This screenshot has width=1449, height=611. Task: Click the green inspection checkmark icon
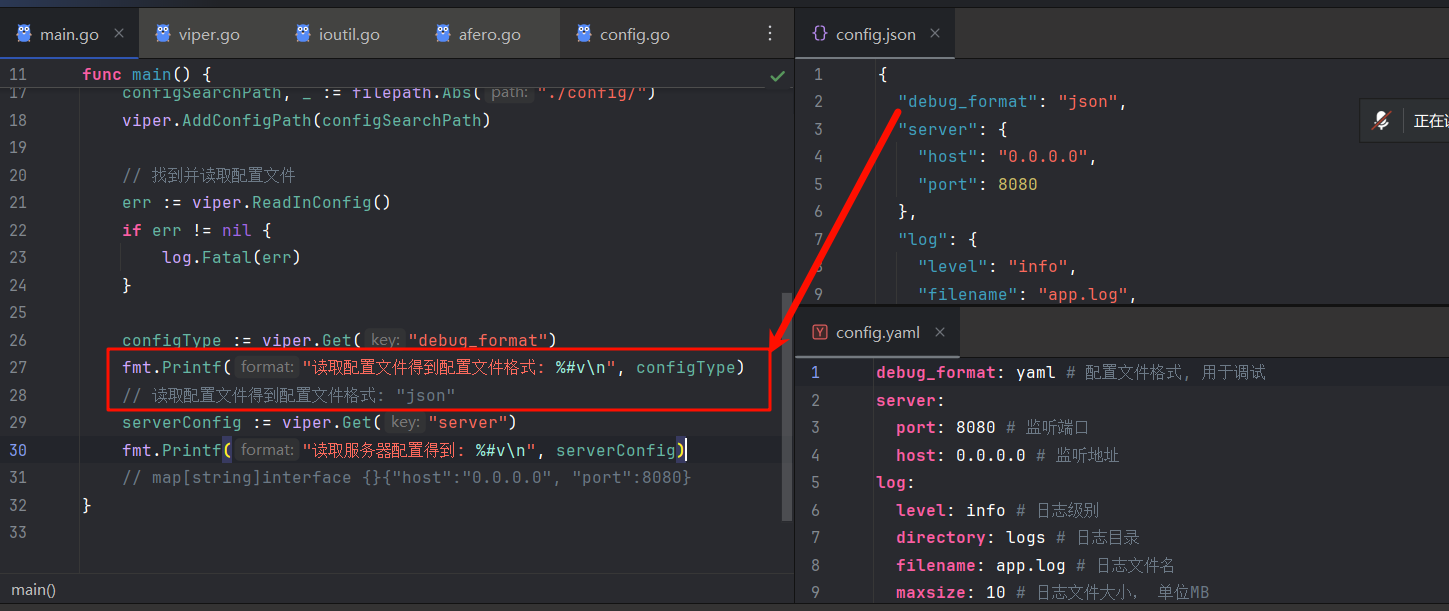coord(777,75)
